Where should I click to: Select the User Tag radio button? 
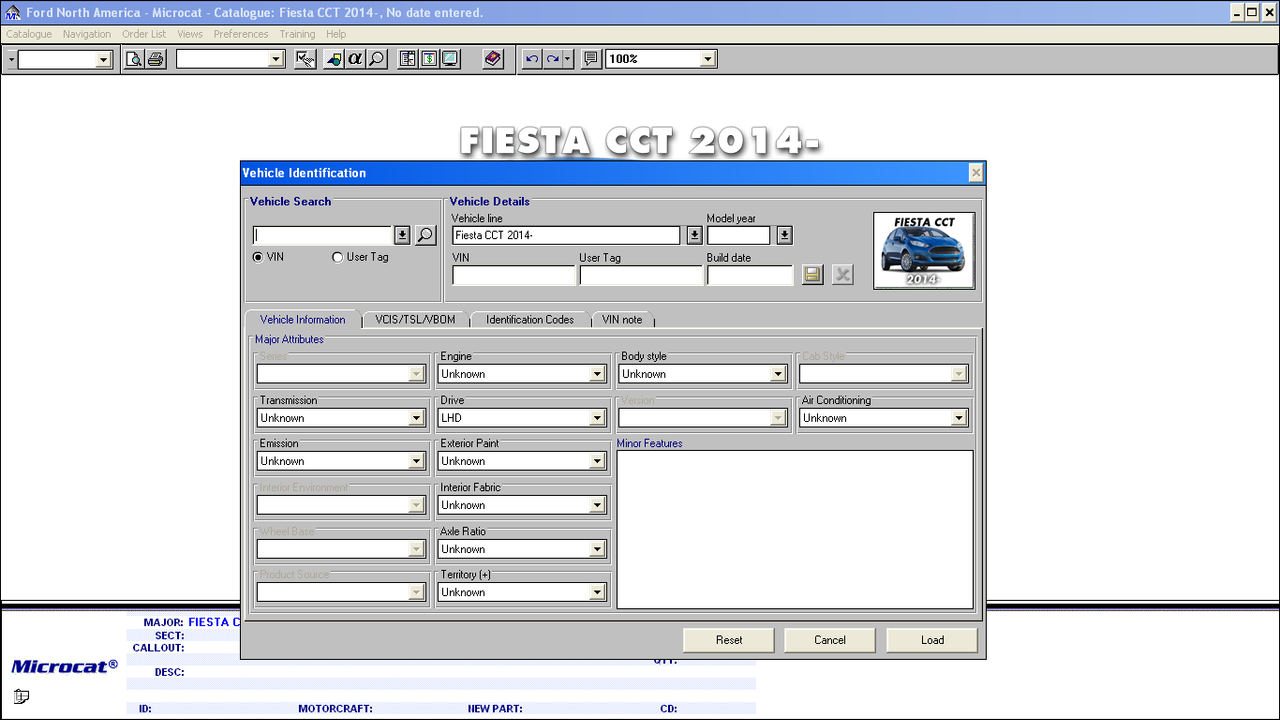(337, 257)
